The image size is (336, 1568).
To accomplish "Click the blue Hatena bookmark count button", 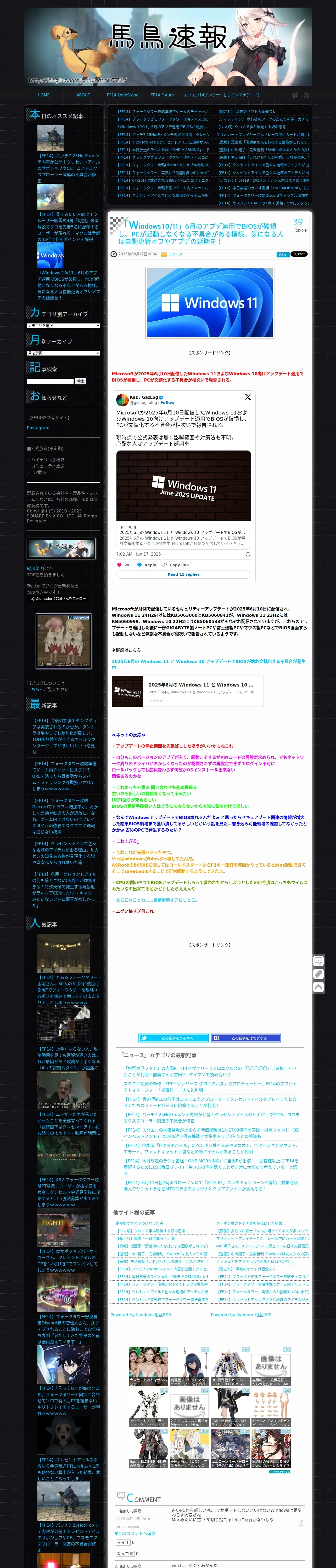I will click(282, 255).
